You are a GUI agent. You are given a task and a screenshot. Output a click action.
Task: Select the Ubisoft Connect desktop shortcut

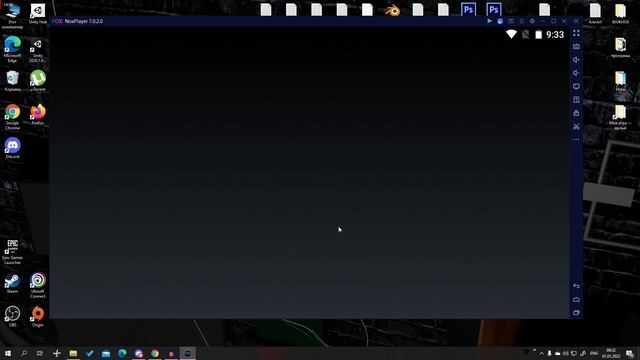pos(38,285)
